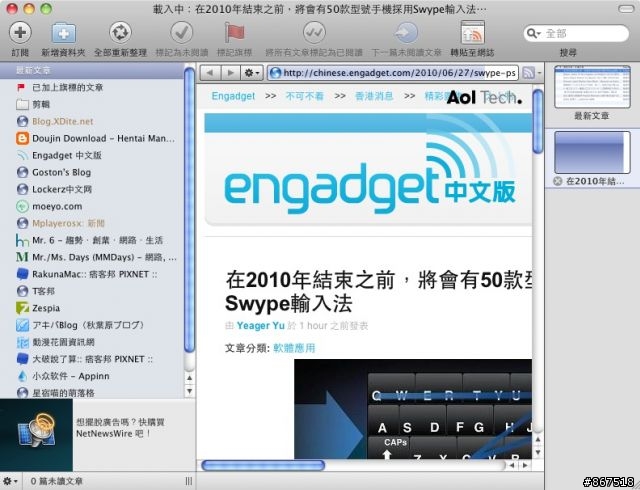The image size is (640, 490).
Task: Refresh all feeds with the toolbar icon
Action: pyautogui.click(x=120, y=32)
